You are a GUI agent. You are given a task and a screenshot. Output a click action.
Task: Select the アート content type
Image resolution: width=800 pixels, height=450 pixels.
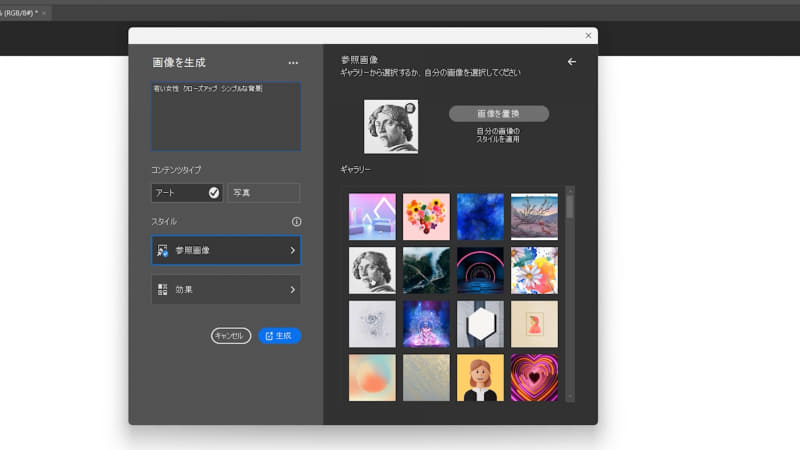tap(187, 193)
